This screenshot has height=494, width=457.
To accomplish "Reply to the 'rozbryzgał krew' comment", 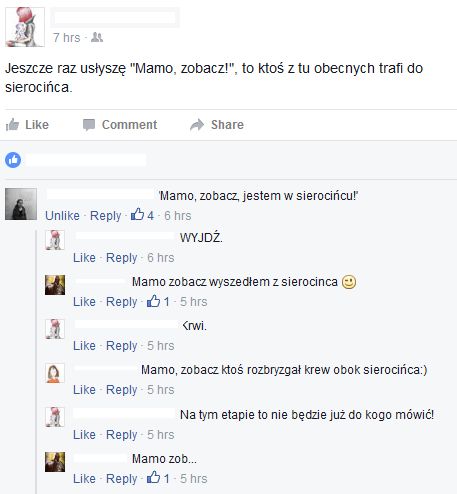I will (x=122, y=390).
